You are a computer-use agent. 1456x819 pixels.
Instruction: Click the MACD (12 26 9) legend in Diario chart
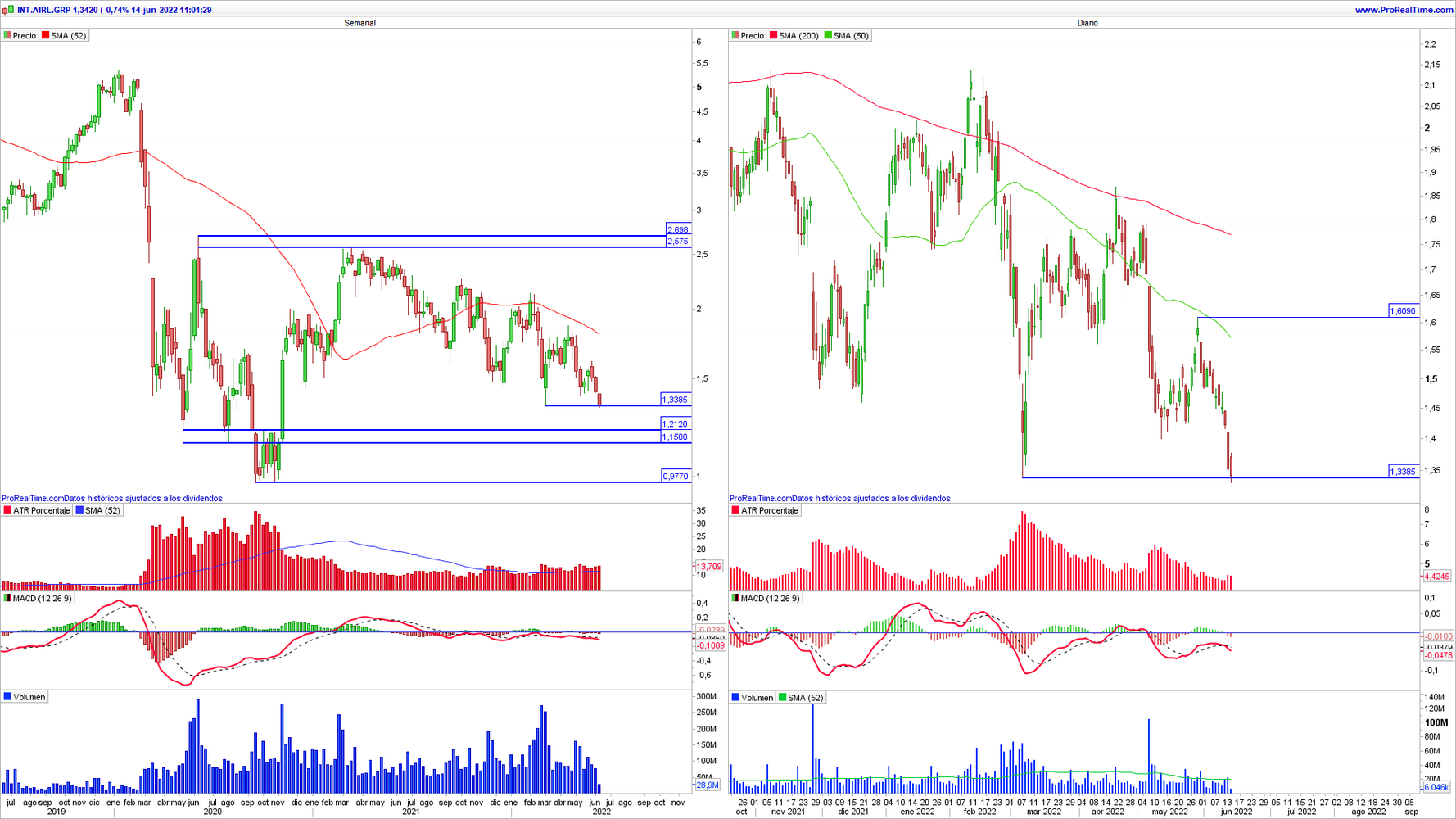(x=766, y=598)
